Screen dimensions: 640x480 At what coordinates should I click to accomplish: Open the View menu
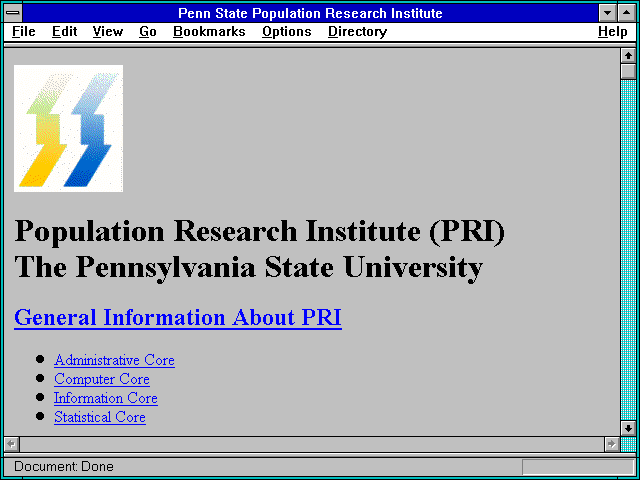[x=108, y=32]
